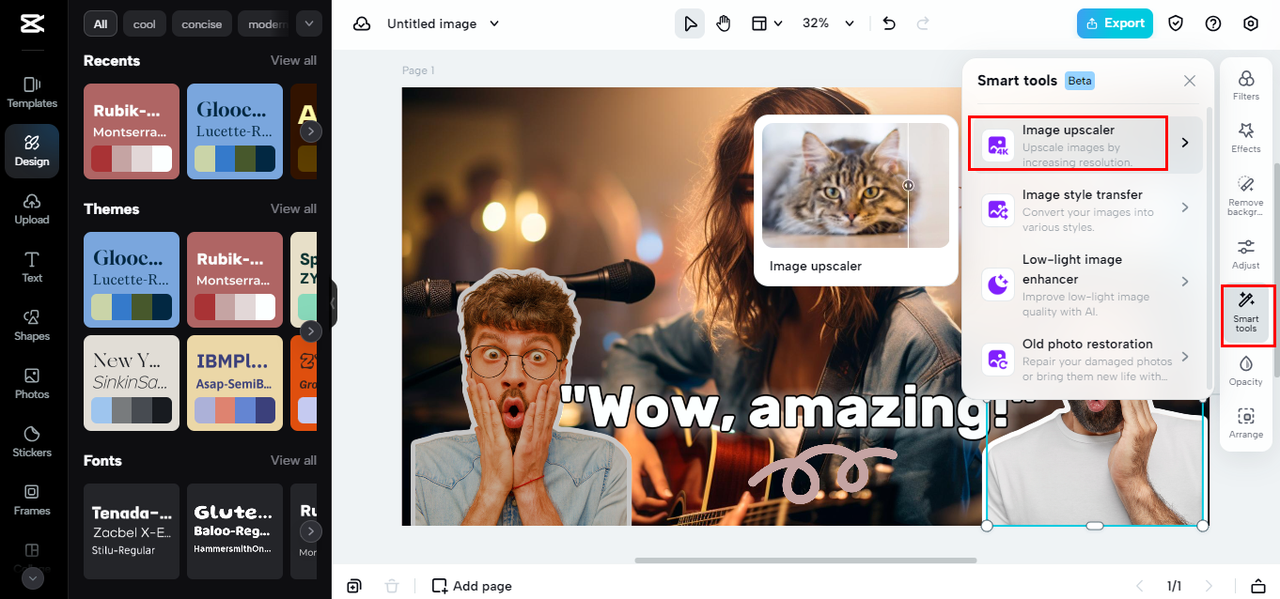Apply the New Y SinkinSans theme

click(132, 383)
